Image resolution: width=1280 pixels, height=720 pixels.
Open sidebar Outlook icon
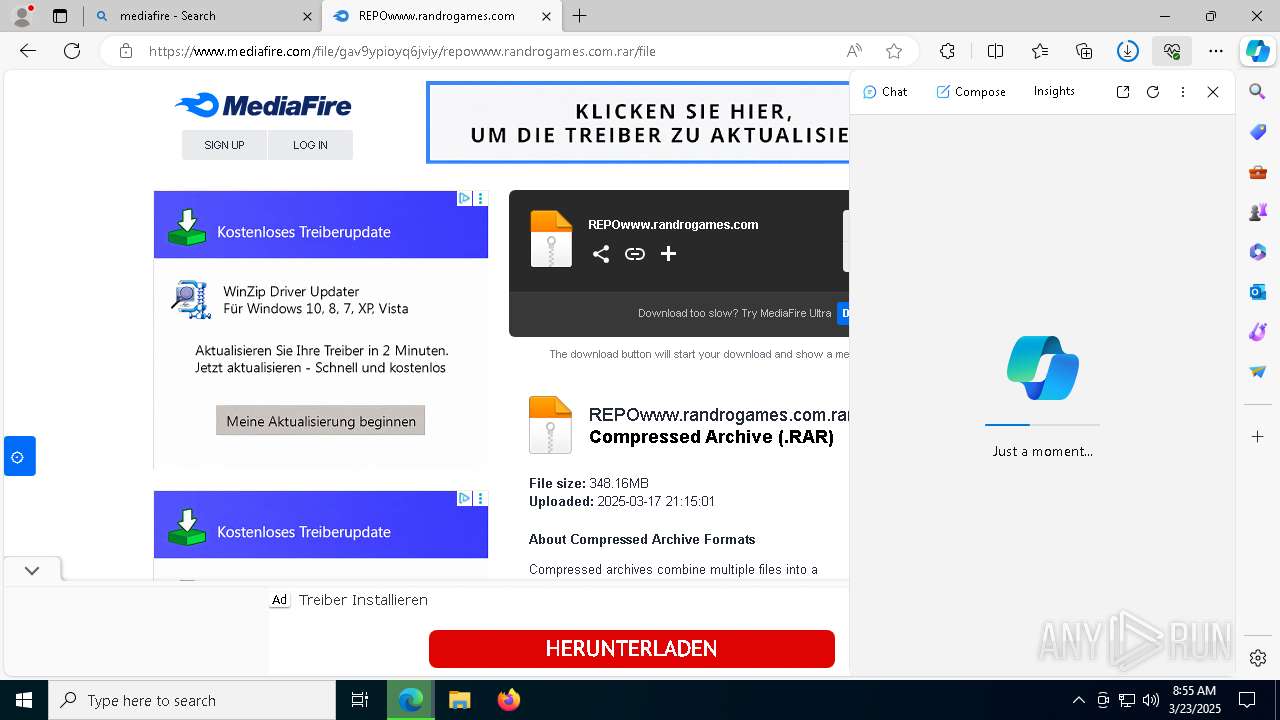click(1258, 292)
